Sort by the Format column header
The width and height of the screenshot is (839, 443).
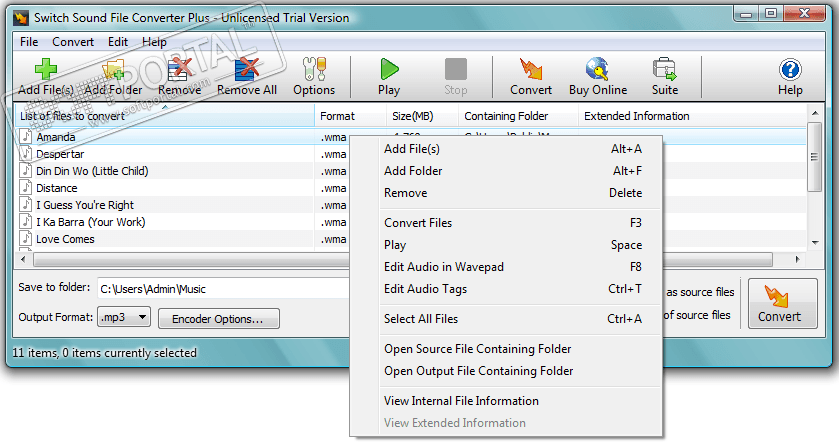(350, 116)
